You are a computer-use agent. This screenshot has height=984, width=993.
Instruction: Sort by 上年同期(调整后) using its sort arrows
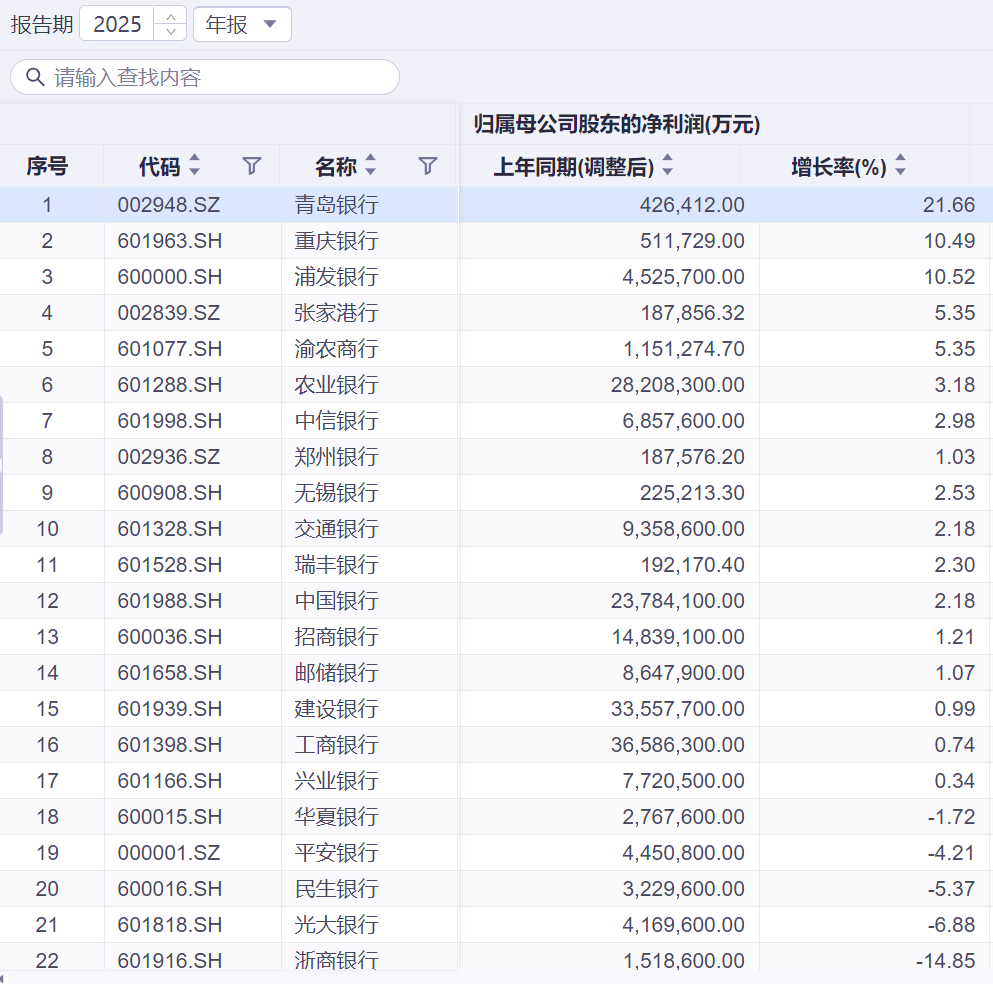pyautogui.click(x=666, y=166)
